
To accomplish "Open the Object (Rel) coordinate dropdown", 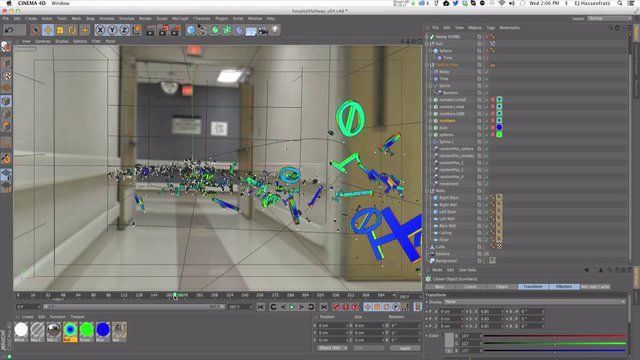I will tap(333, 348).
